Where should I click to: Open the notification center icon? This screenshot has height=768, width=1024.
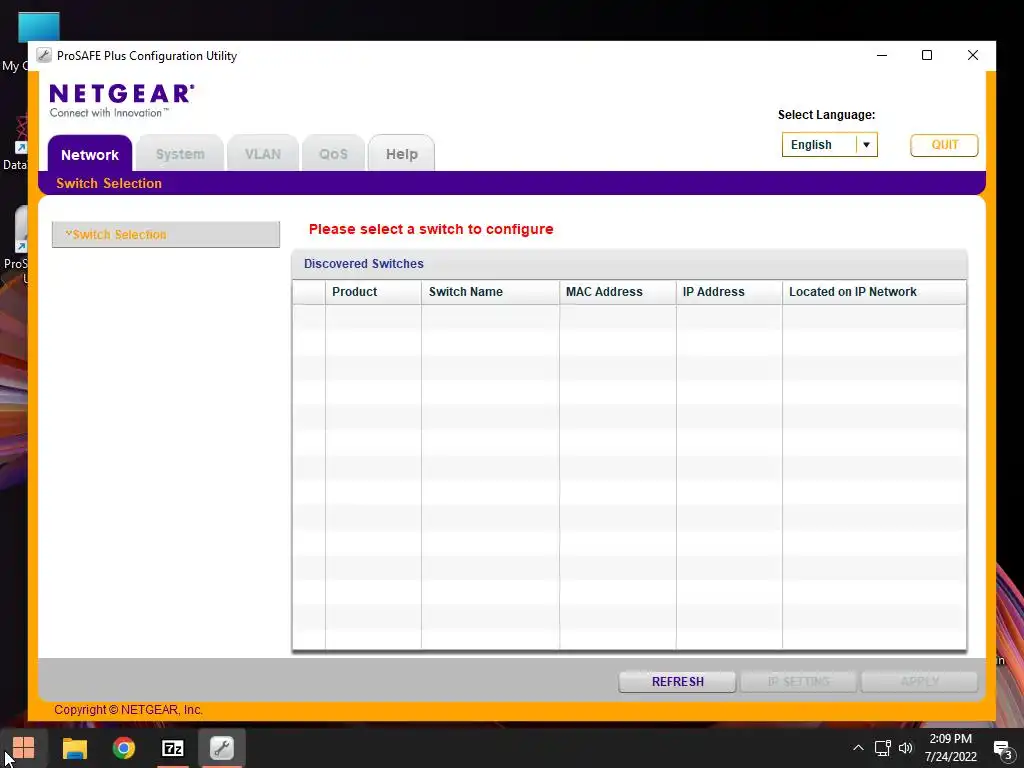pyautogui.click(x=1002, y=750)
